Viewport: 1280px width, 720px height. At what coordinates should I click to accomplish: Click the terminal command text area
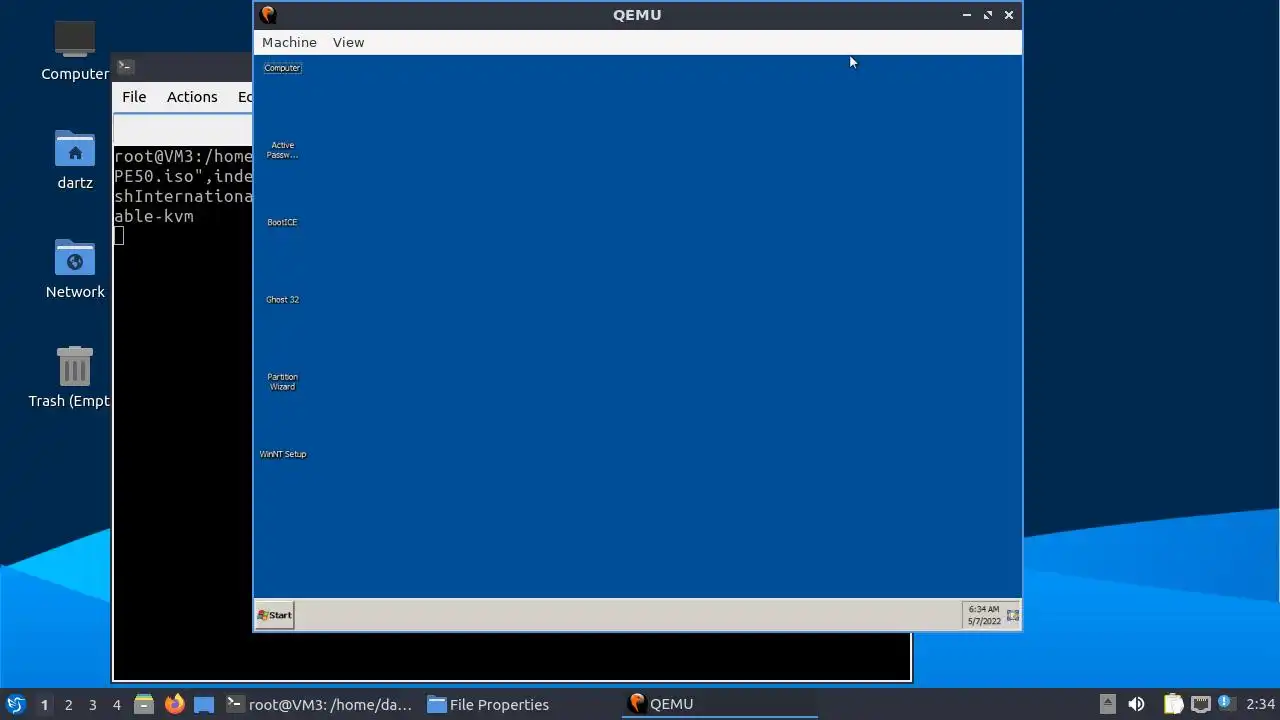[182, 412]
